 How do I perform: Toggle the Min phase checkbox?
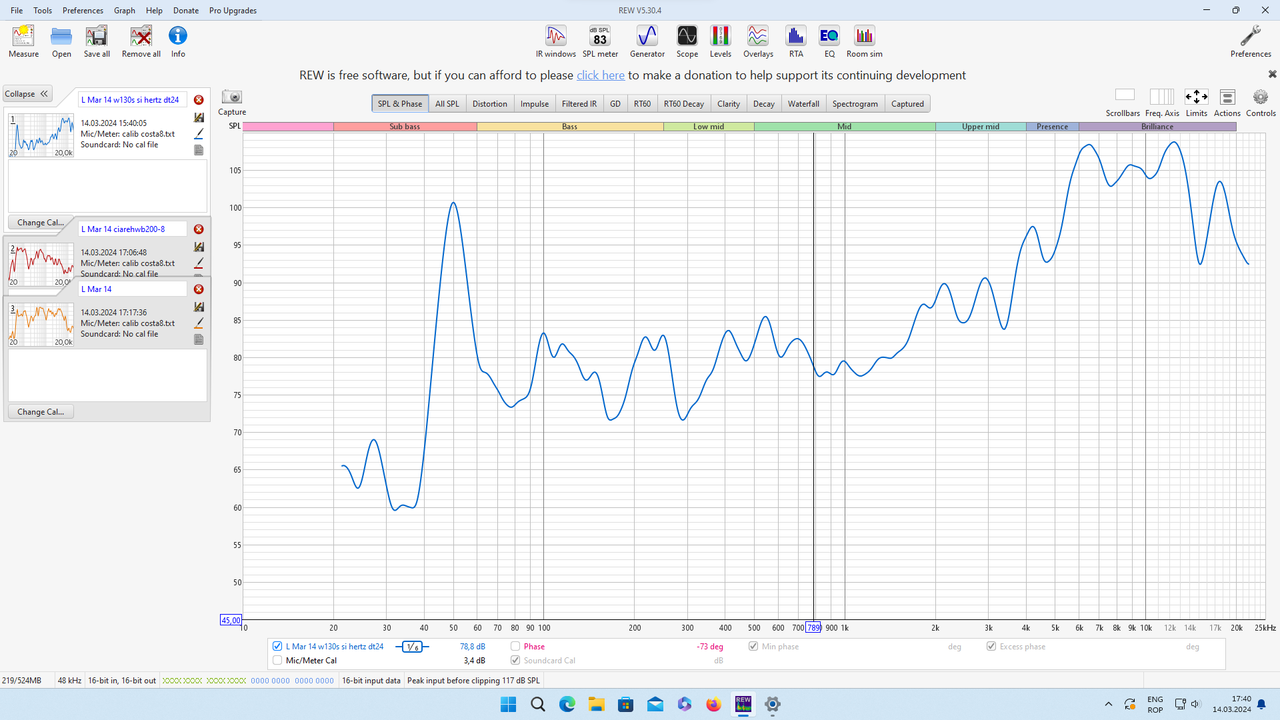[753, 647]
